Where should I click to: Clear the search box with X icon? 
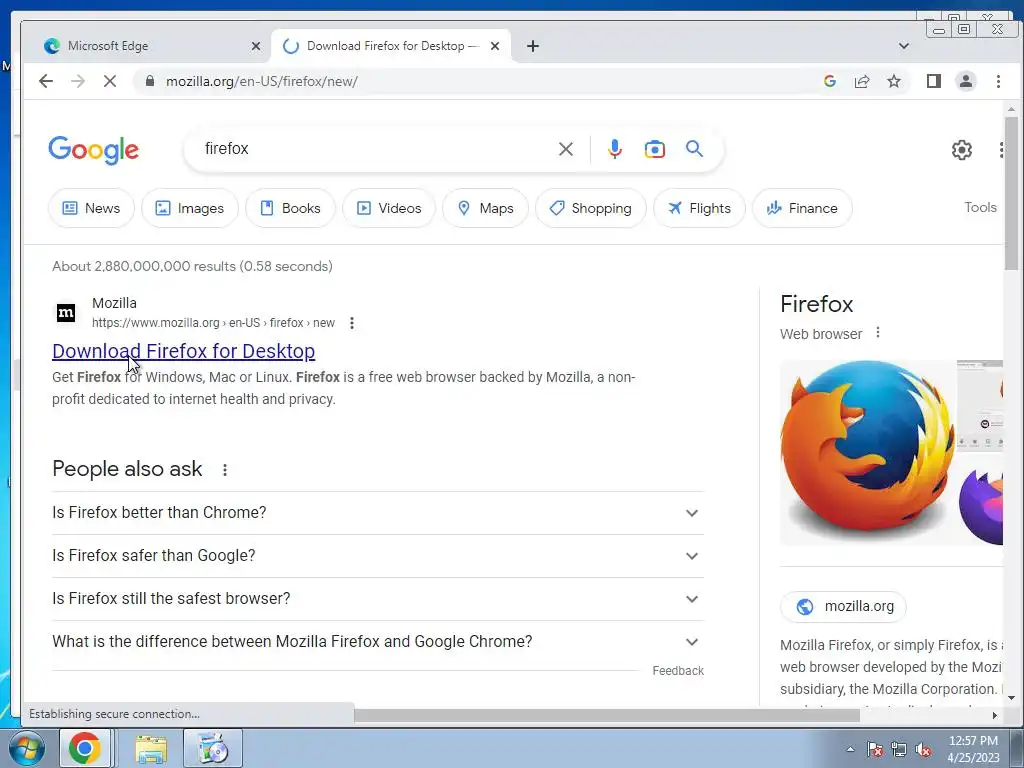pyautogui.click(x=566, y=149)
